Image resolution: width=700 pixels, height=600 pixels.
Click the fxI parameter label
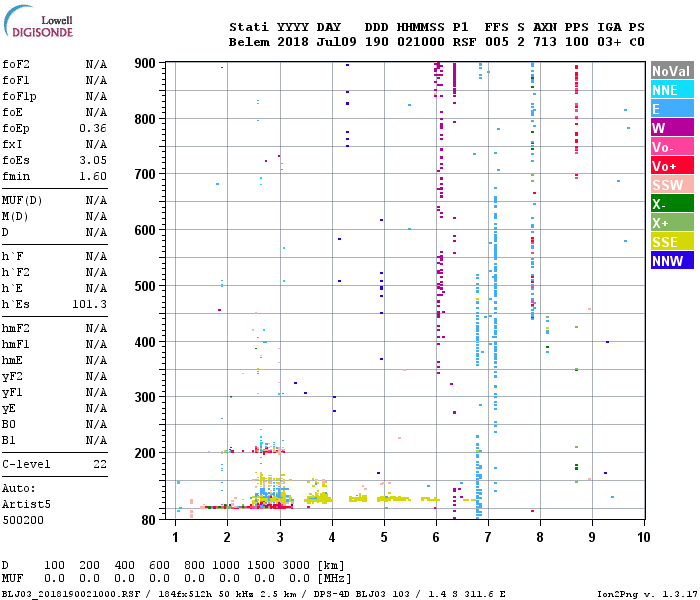[12, 144]
